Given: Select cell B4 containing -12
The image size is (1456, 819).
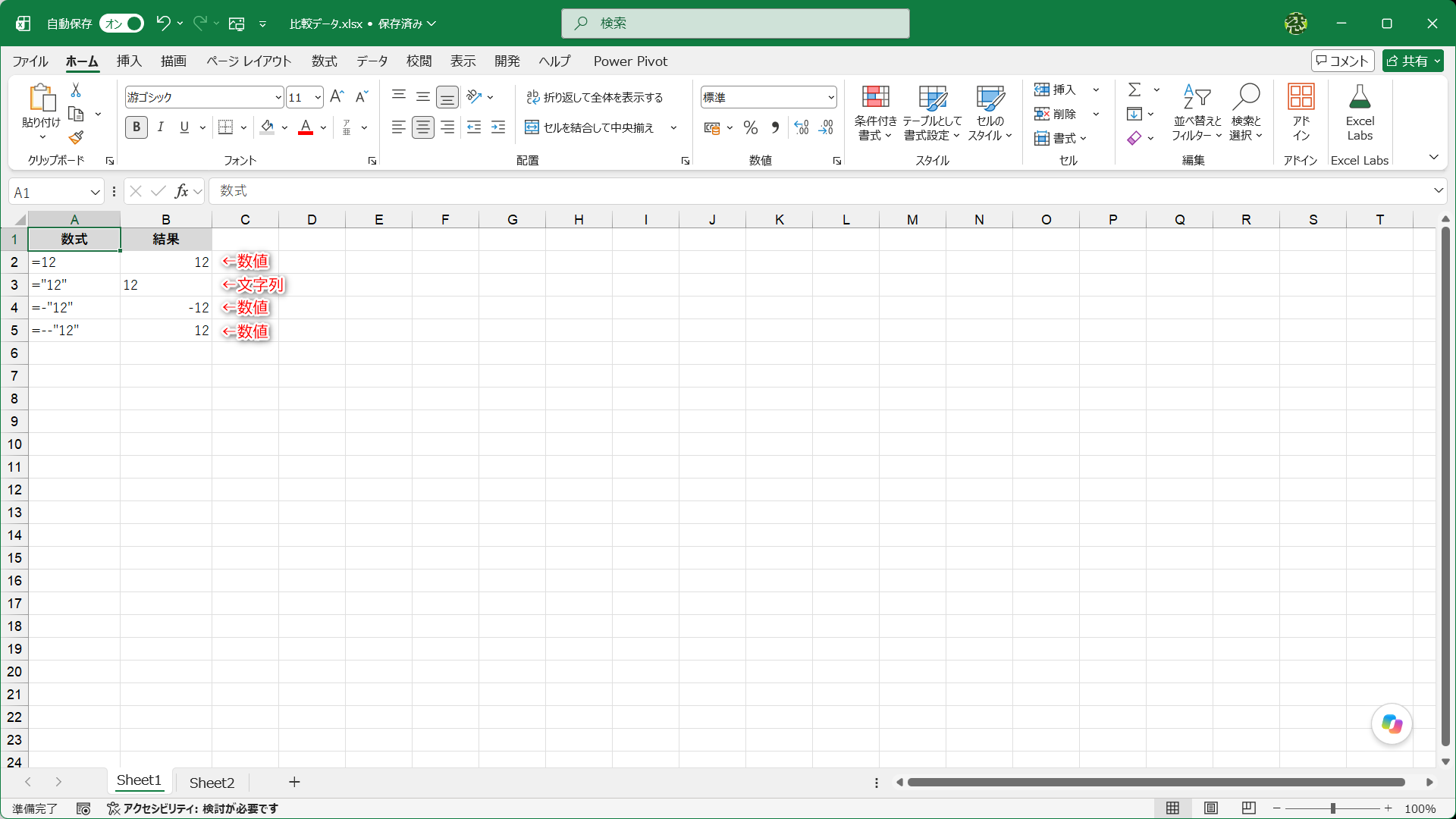Looking at the screenshot, I should [166, 308].
